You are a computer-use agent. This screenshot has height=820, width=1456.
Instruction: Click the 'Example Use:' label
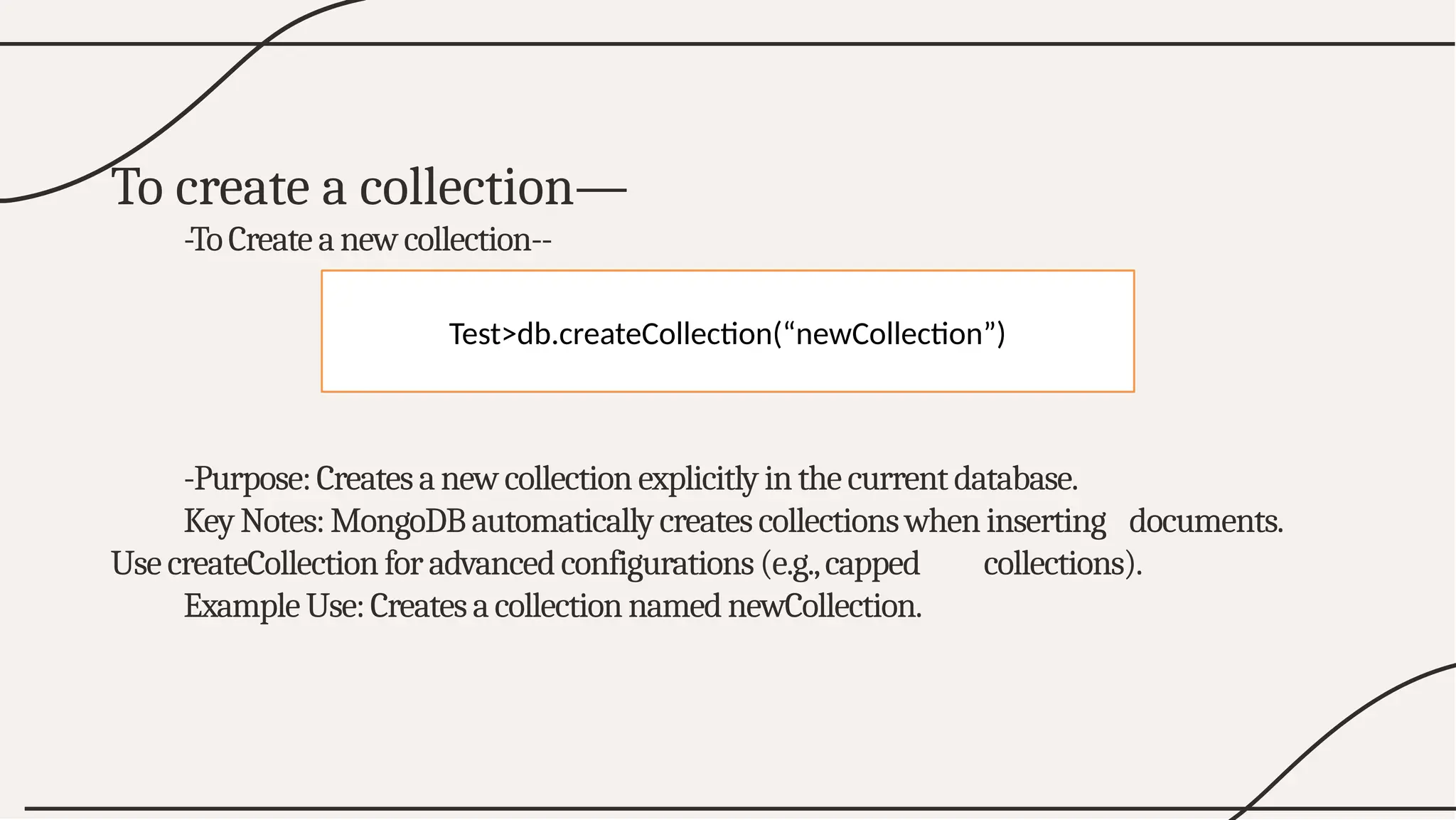[x=274, y=607]
